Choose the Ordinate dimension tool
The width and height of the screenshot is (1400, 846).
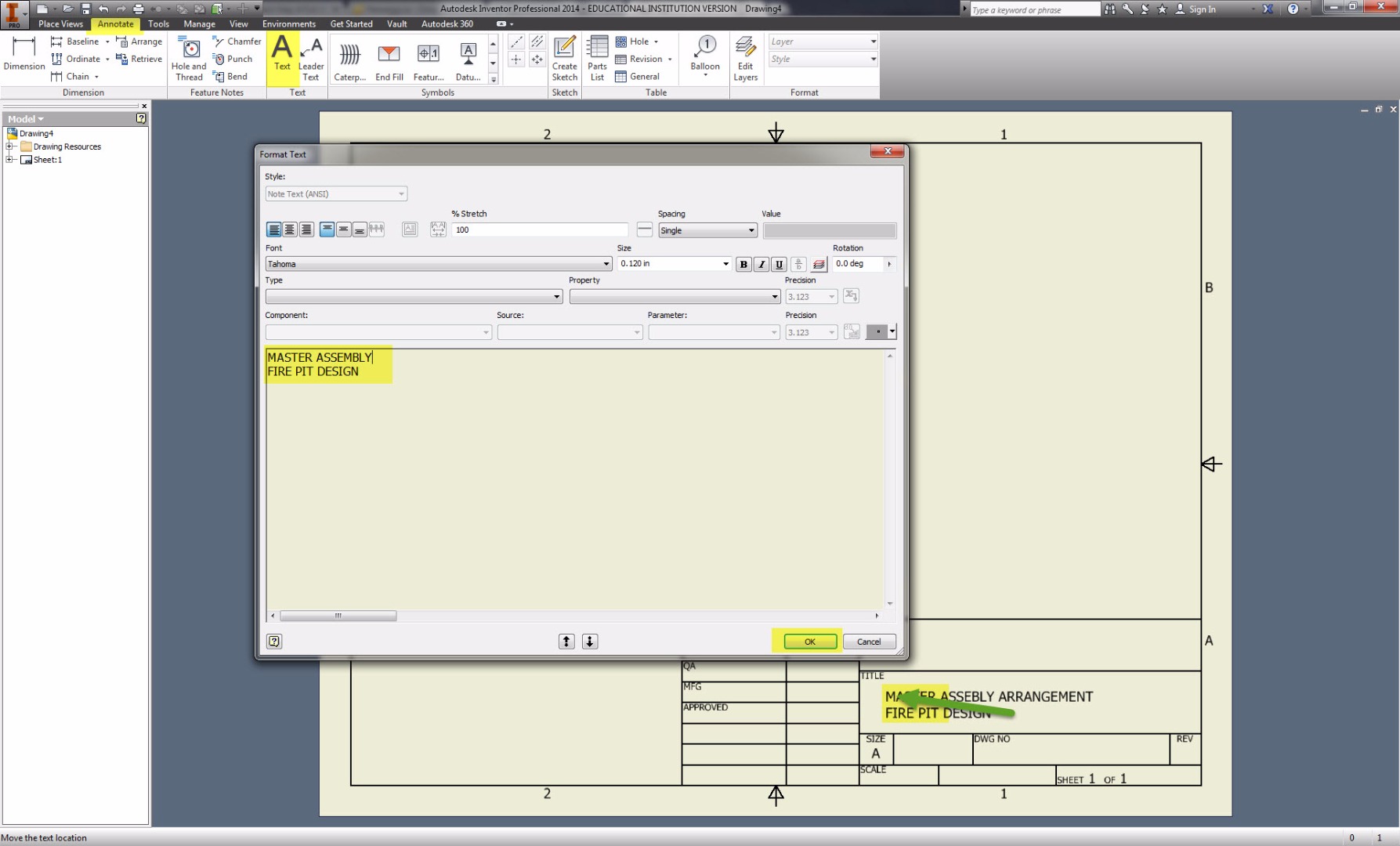point(76,59)
